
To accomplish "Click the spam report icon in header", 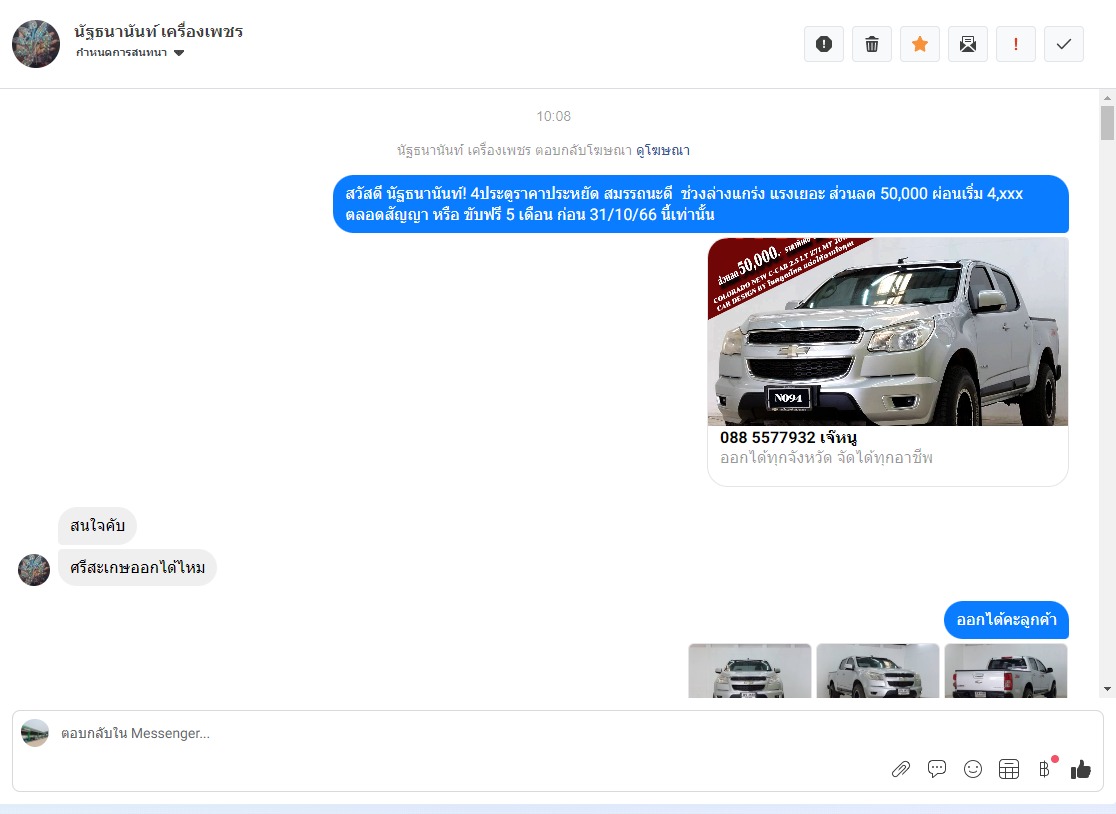I will tap(823, 44).
